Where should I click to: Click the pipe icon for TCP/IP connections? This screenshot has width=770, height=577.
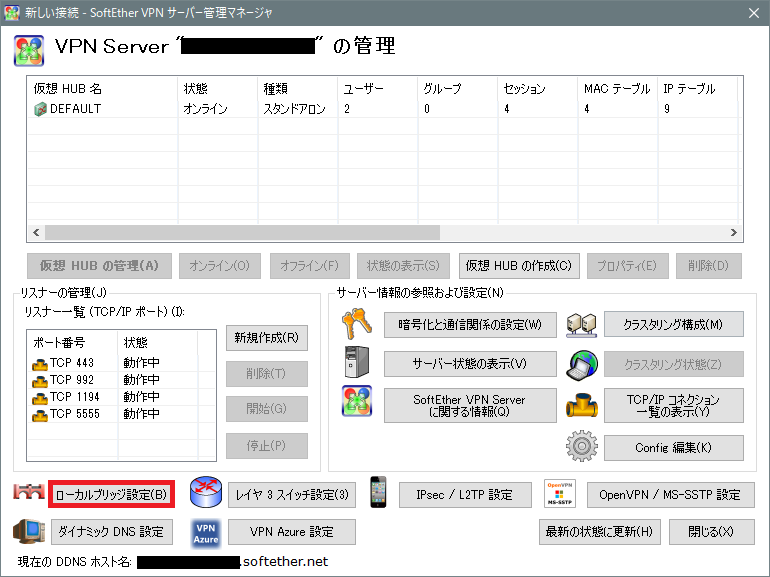tap(581, 405)
